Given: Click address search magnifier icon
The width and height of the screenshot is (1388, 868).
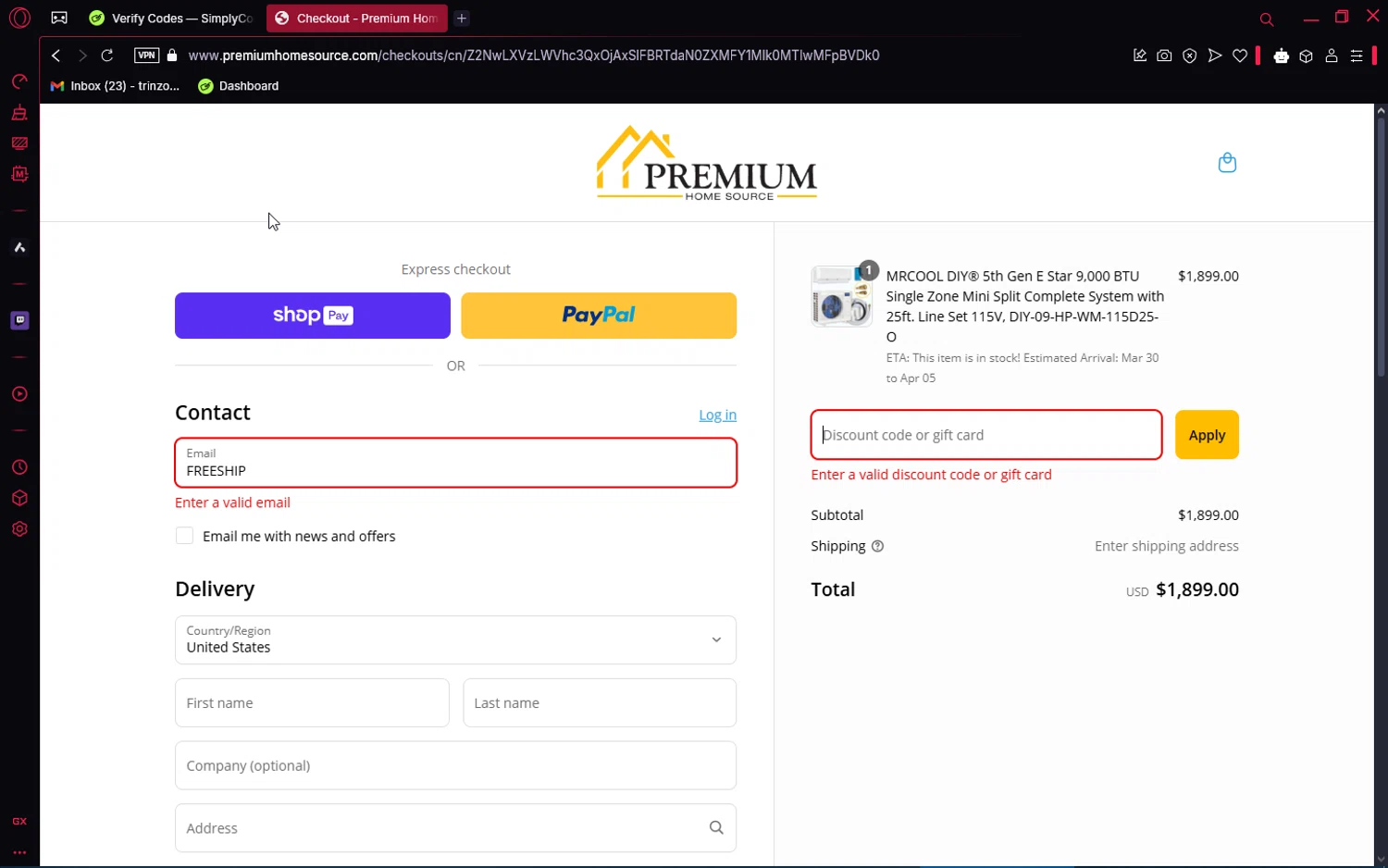Looking at the screenshot, I should click(x=716, y=828).
